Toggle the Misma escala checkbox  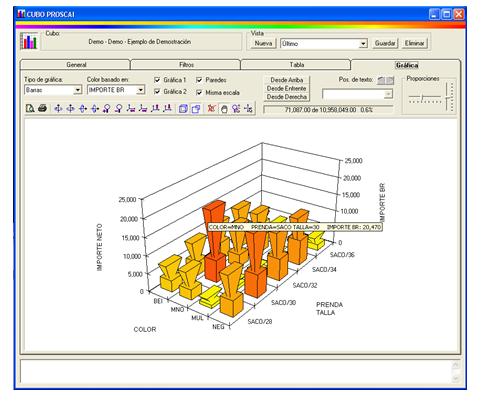pos(199,92)
